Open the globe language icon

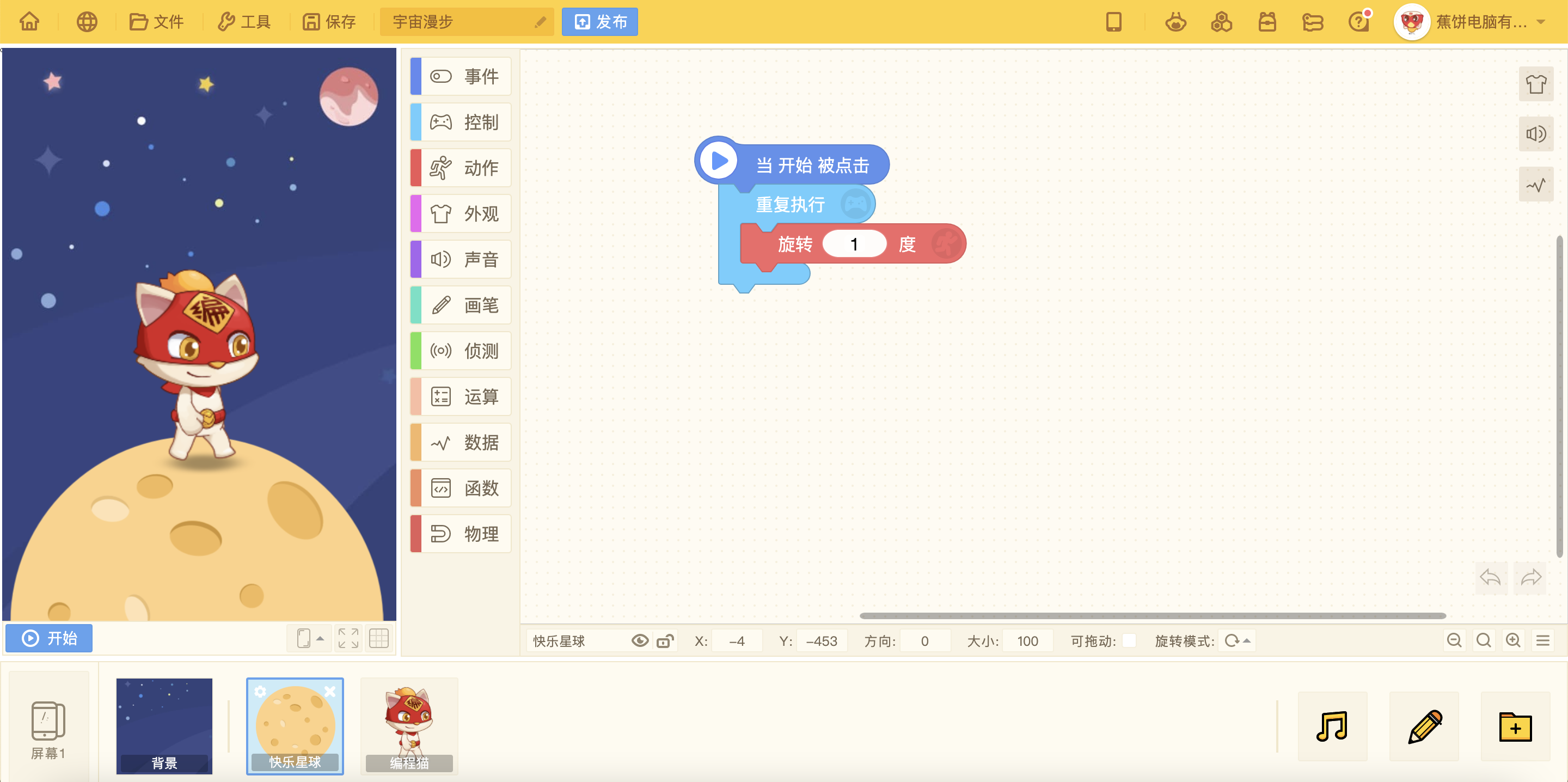click(87, 22)
